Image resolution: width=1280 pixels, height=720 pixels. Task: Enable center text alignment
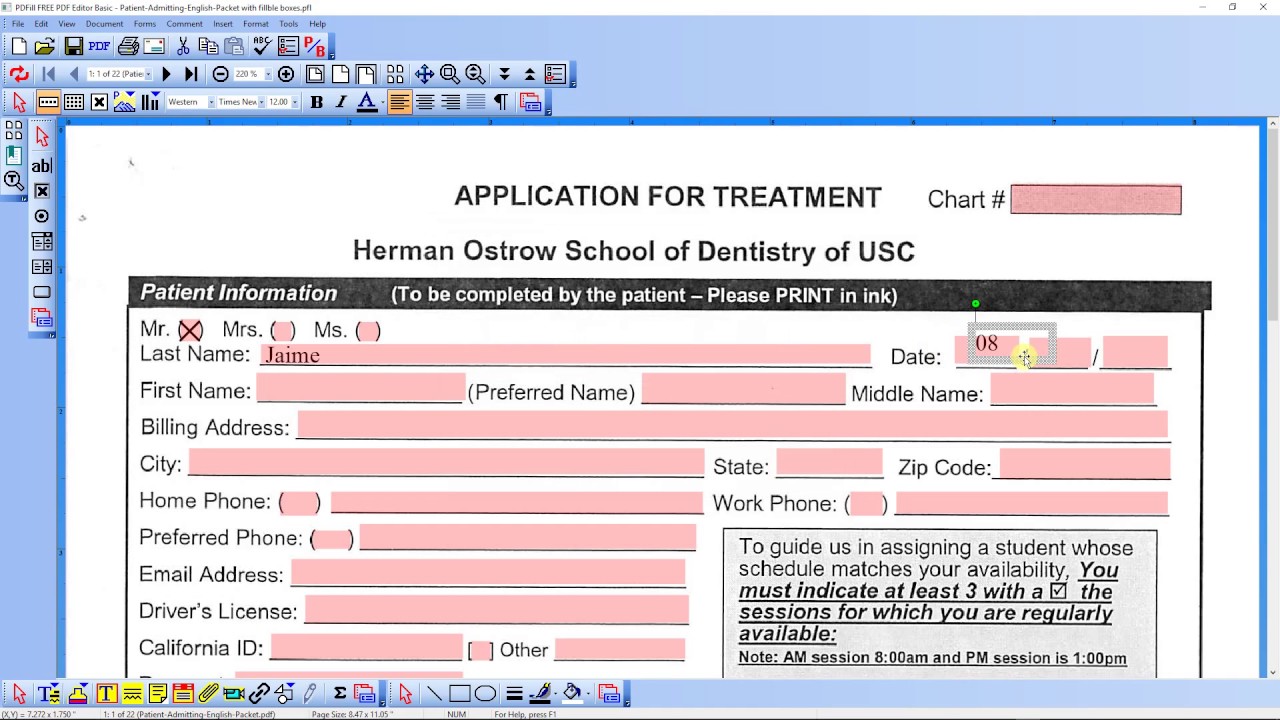[425, 102]
